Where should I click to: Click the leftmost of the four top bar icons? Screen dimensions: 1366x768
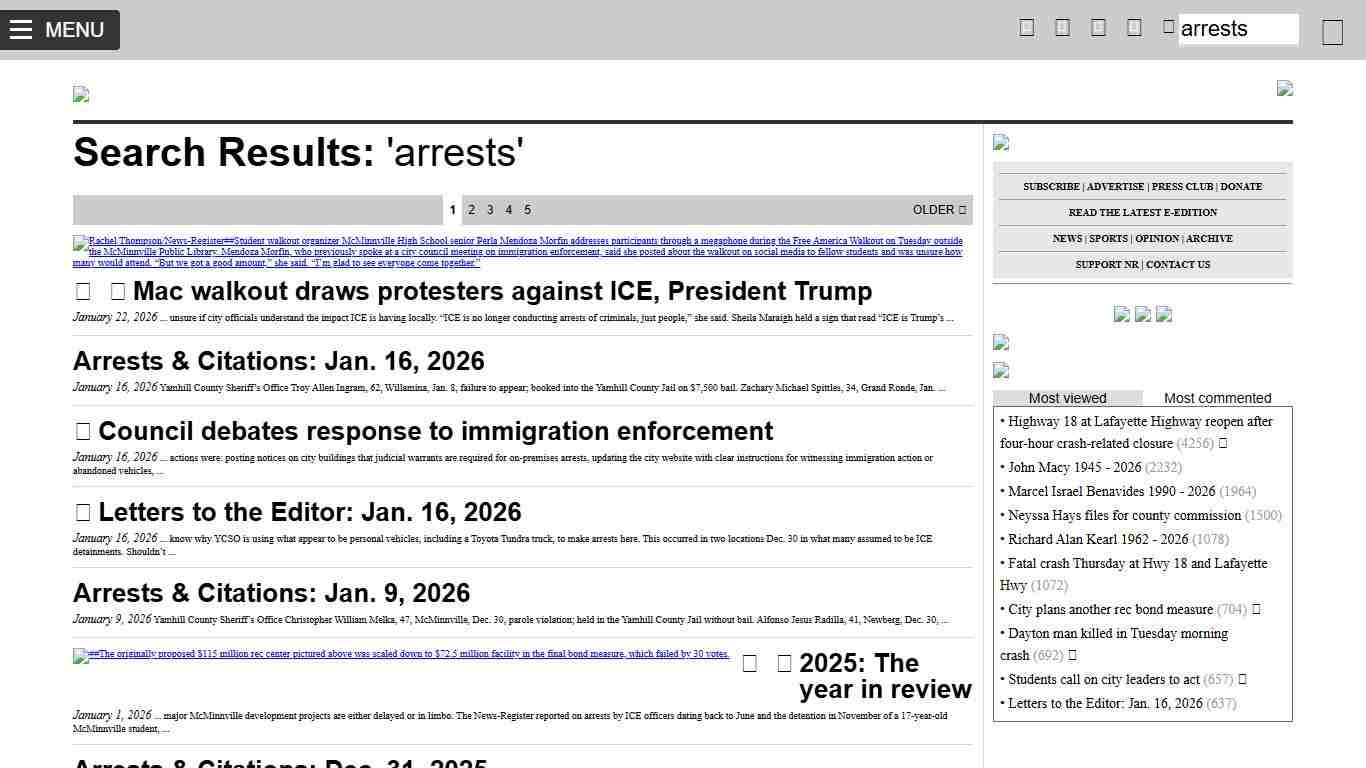point(1026,28)
